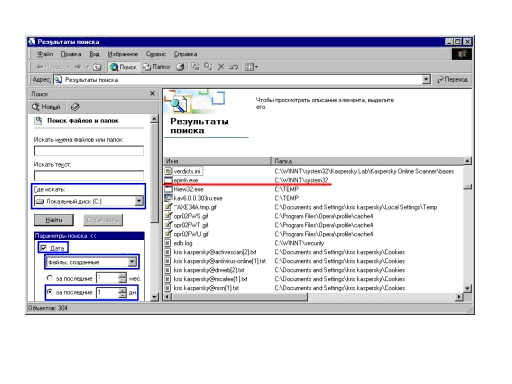This screenshot has width=512, height=384.
Task: Click the results horizontal scrollbar thumb
Action: (x=240, y=297)
